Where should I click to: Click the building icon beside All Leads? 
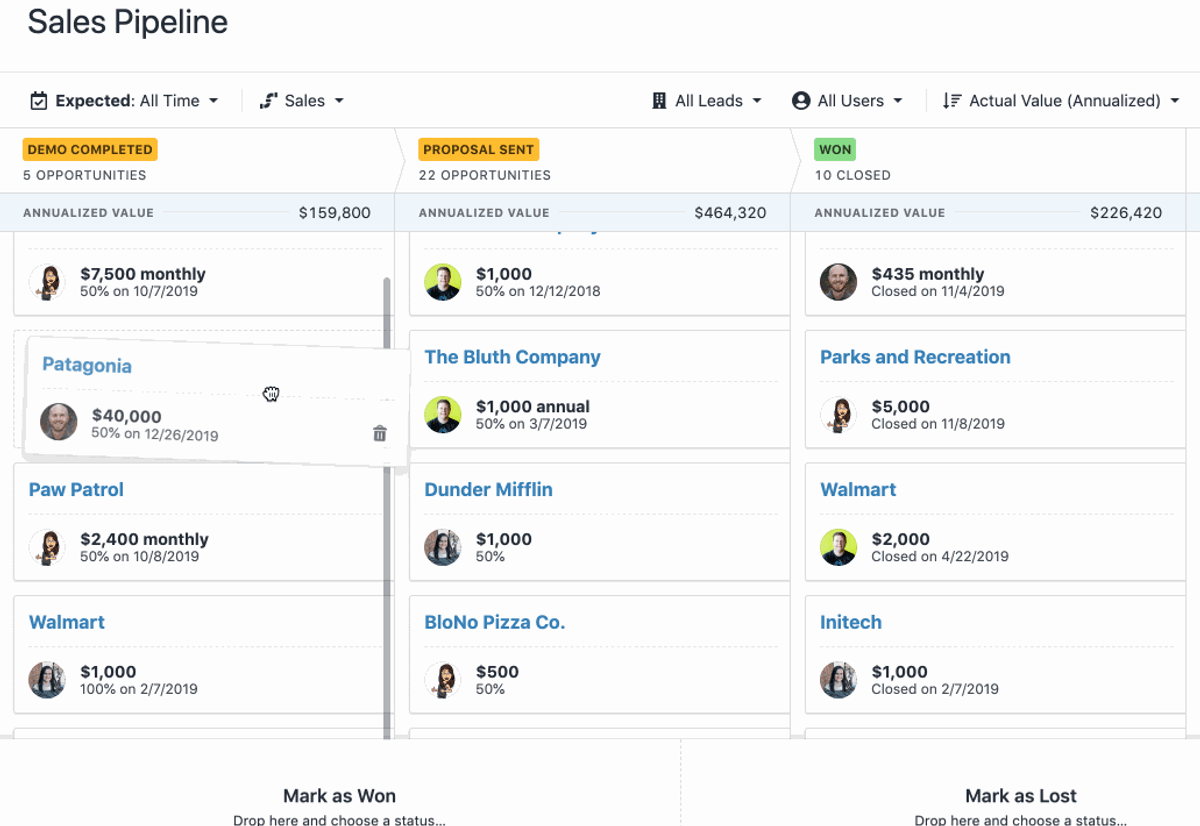(x=659, y=101)
